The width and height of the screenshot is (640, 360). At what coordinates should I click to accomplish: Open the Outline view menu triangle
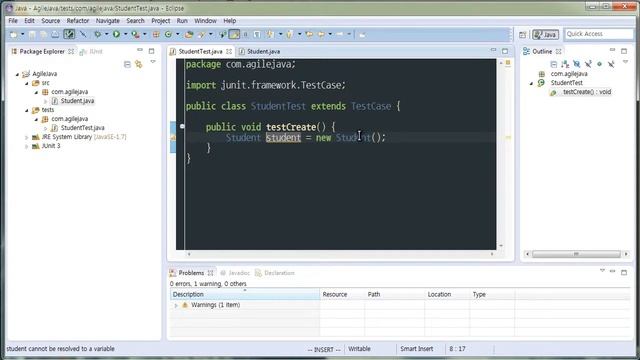click(x=625, y=62)
